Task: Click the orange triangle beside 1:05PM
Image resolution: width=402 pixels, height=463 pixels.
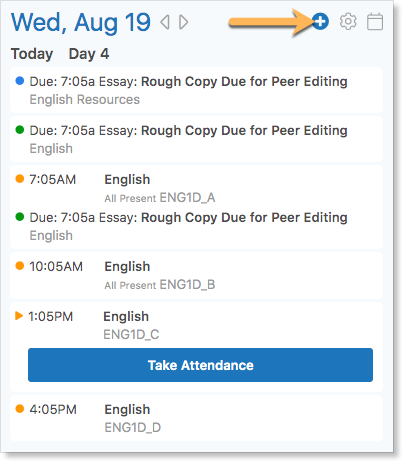Action: pyautogui.click(x=19, y=315)
